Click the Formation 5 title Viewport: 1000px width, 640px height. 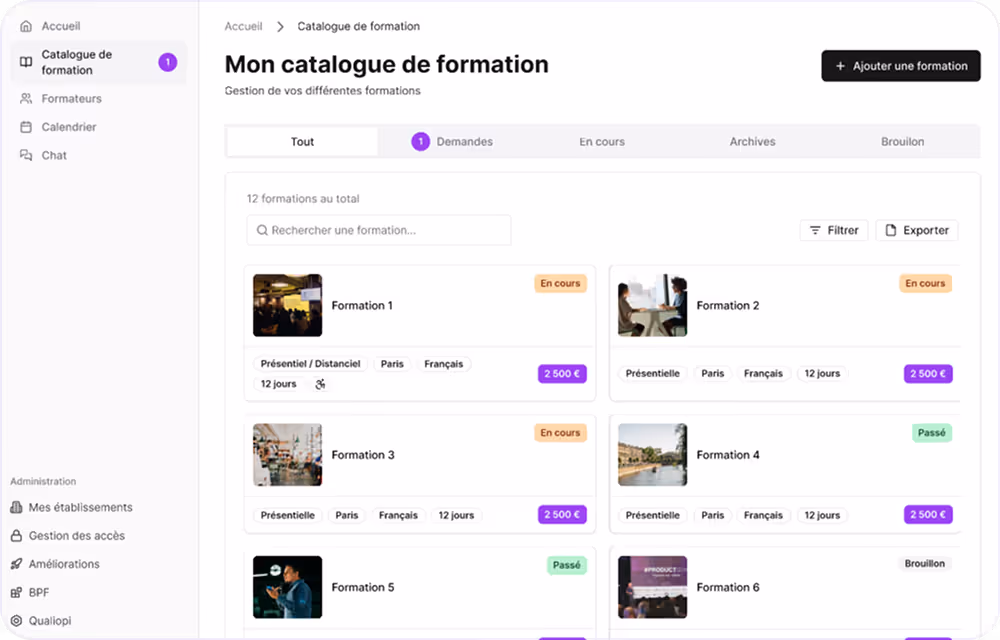363,587
